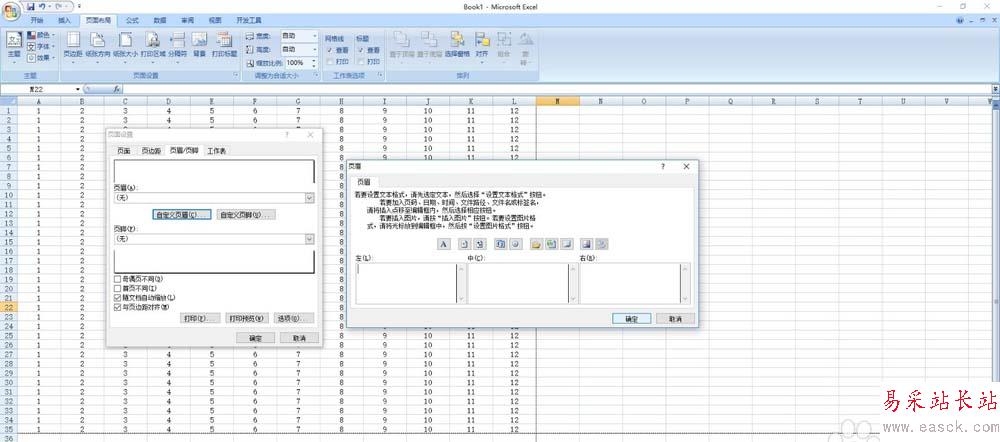This screenshot has height=442, width=1000.
Task: Toggle align with page margins checkbox (与页边距对齐)
Action: tap(117, 307)
